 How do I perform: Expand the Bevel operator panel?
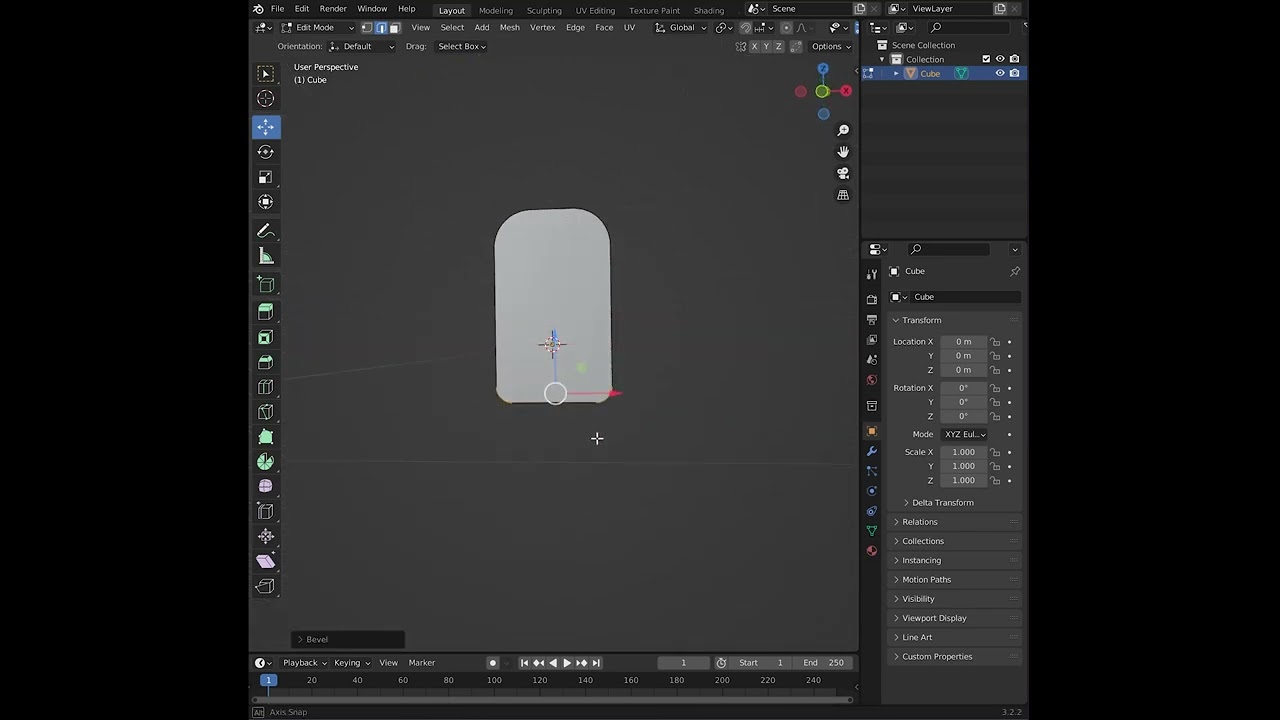349,639
